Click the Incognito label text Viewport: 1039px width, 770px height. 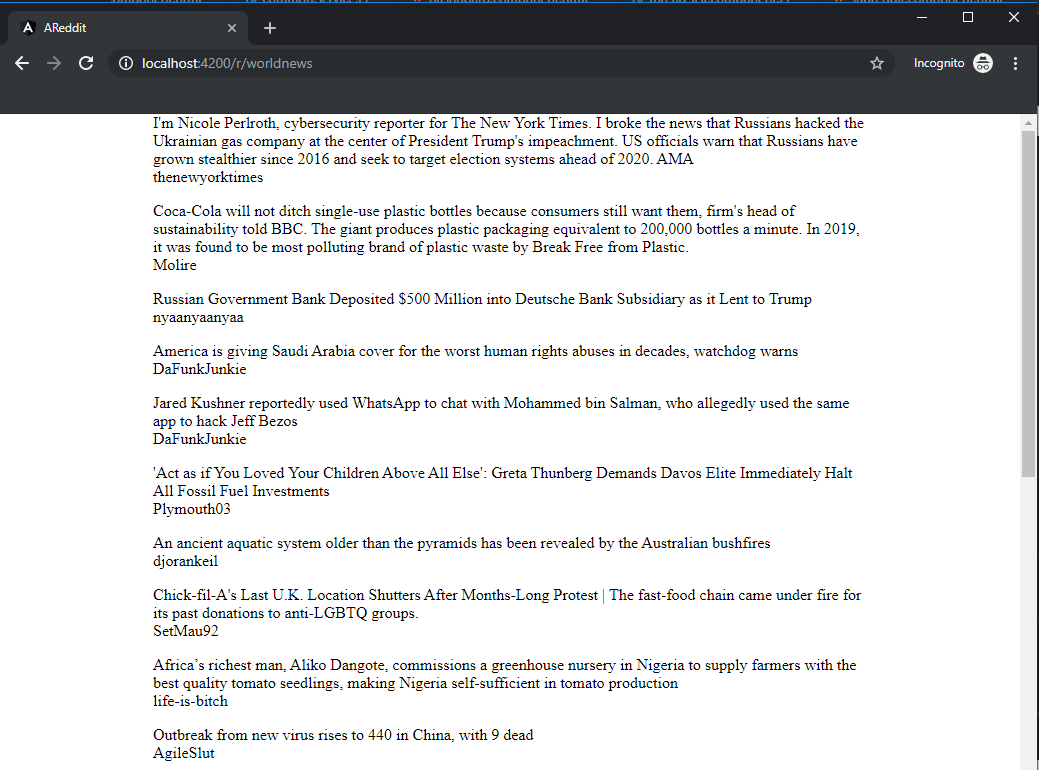[x=939, y=63]
